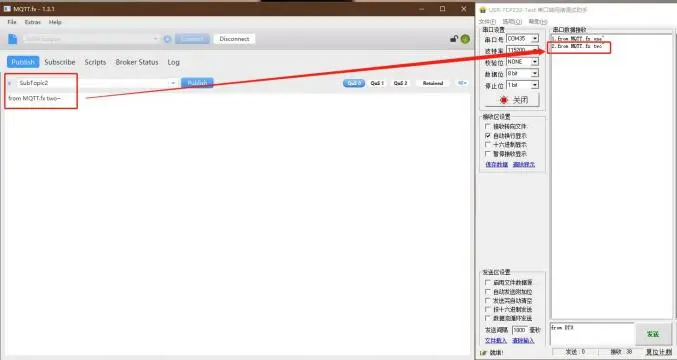Viewport: 677px width, 360px height.
Task: Open the Help menu in MQTT.fx
Action: 55,22
